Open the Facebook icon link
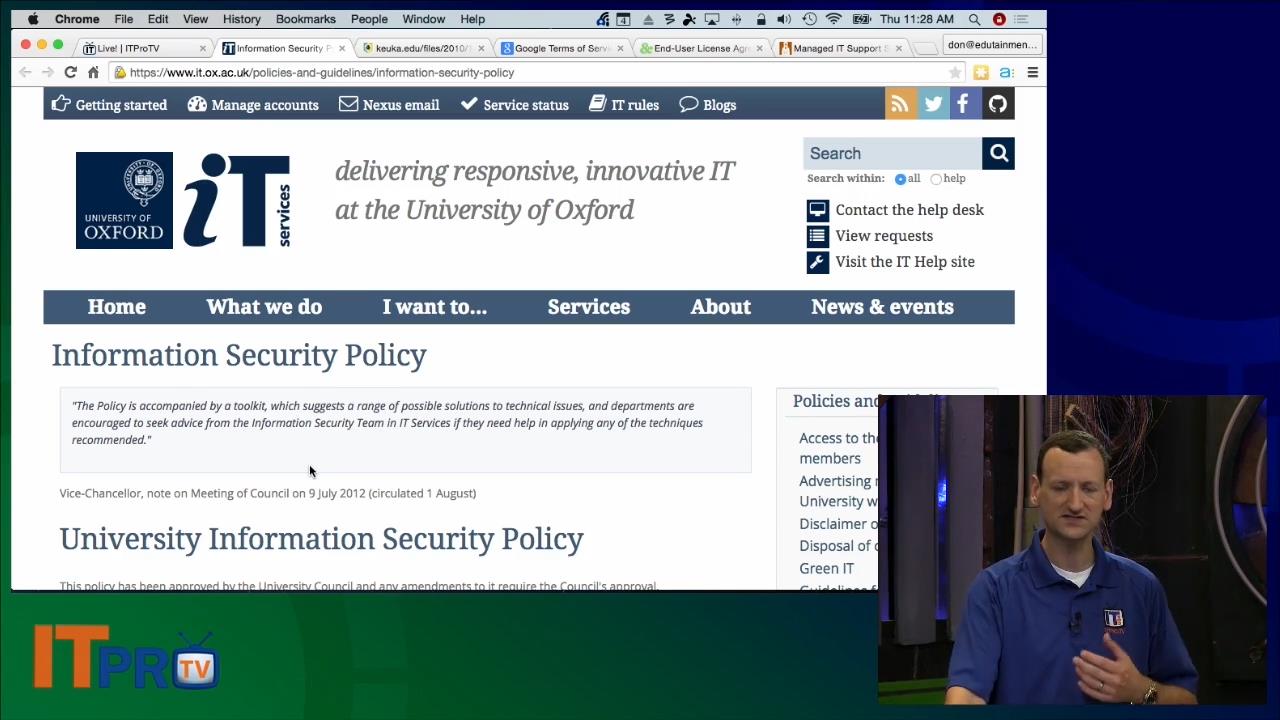 tap(965, 104)
